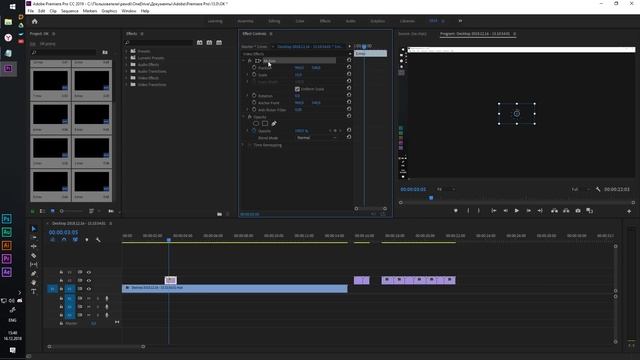Screen dimensions: 640x360
Task: Click Step Back one frame in Program monitor
Action: click(505, 211)
